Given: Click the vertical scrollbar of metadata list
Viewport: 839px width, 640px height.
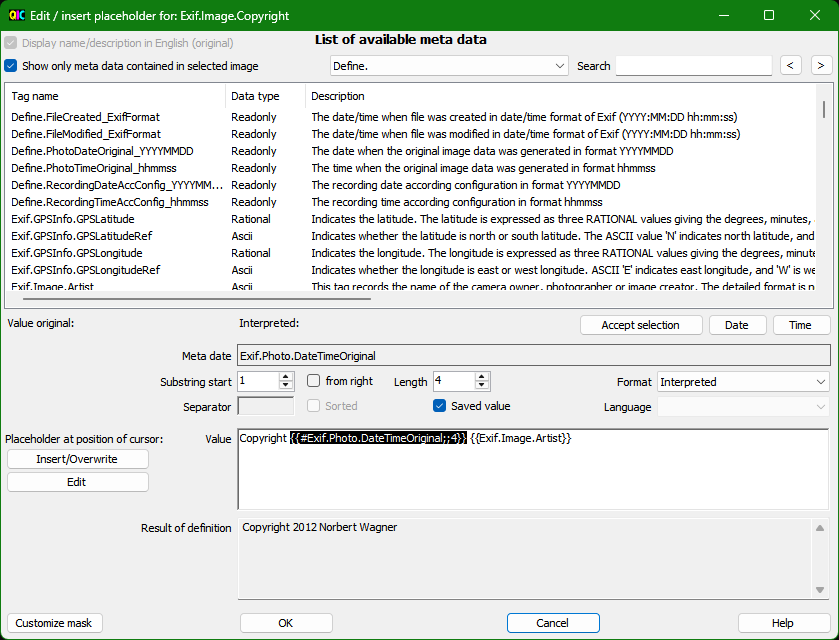Looking at the screenshot, I should (824, 109).
